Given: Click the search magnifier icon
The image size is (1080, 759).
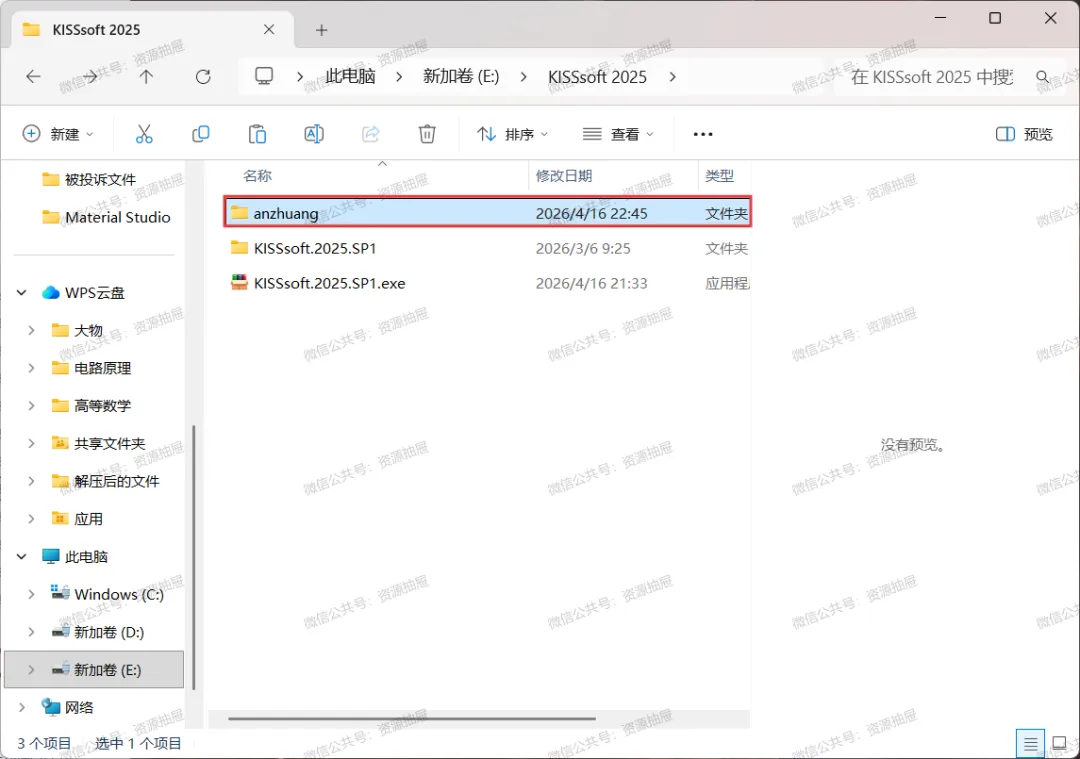Looking at the screenshot, I should pos(1043,76).
